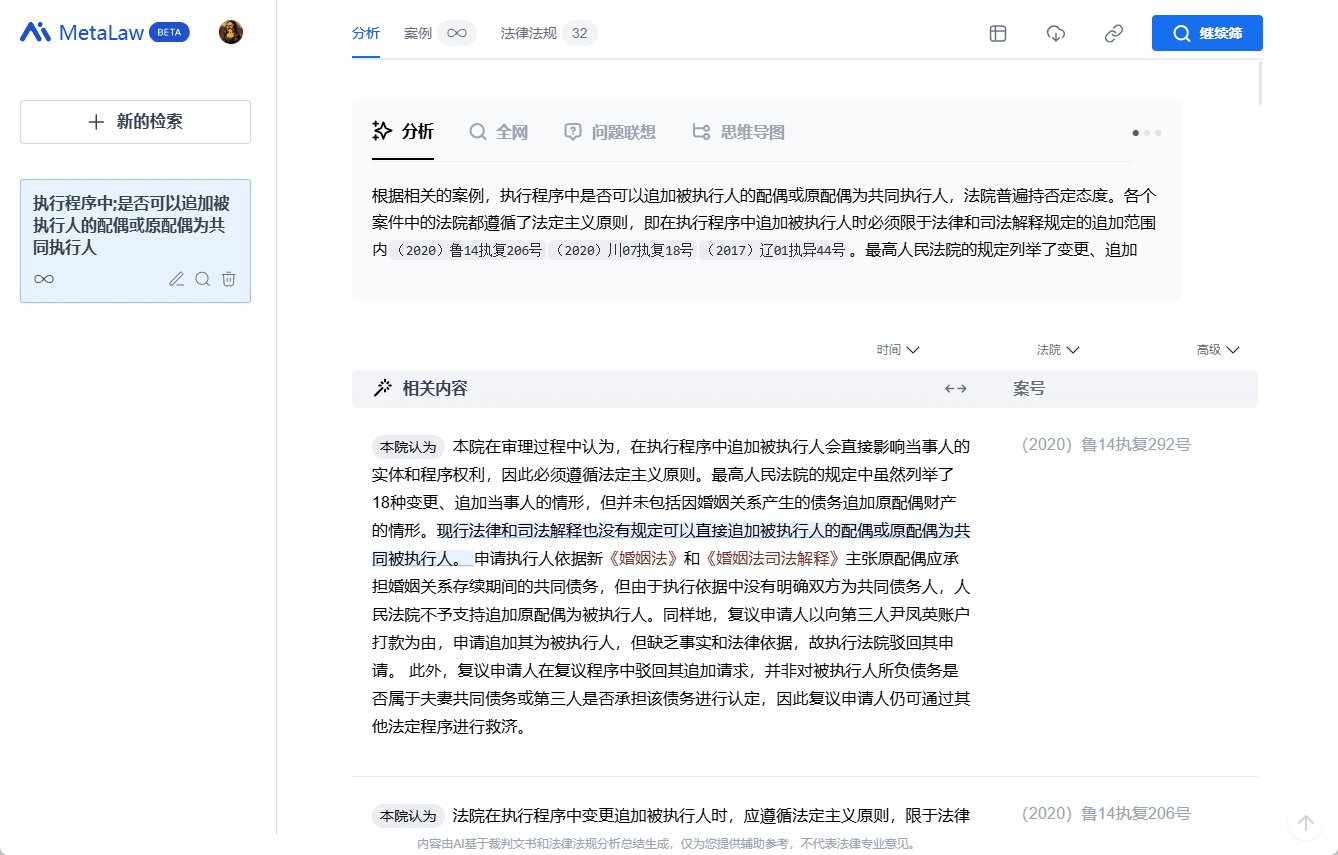Open the 全网 panel tab
Viewport: 1338px width, 855px height.
(x=498, y=132)
